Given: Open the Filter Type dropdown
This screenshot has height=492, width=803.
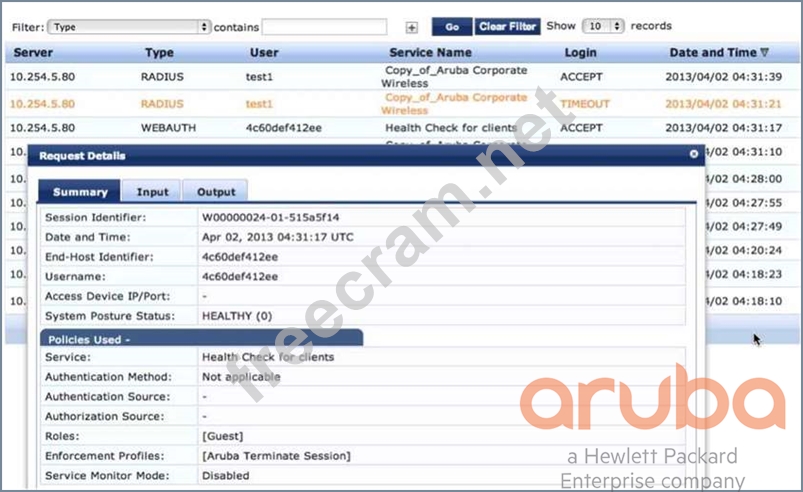Looking at the screenshot, I should click(x=129, y=27).
